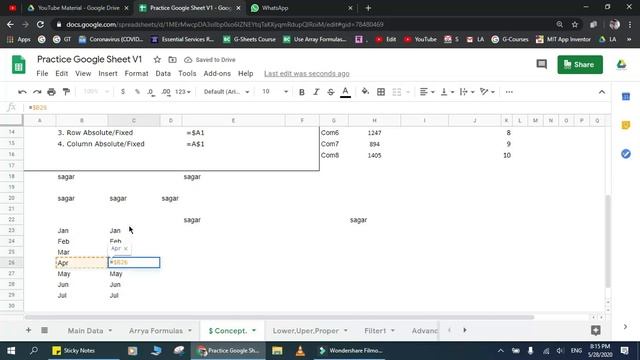Switch to Lower,Uper,Proper sheet tab
This screenshot has height=360, width=640.
tap(306, 331)
